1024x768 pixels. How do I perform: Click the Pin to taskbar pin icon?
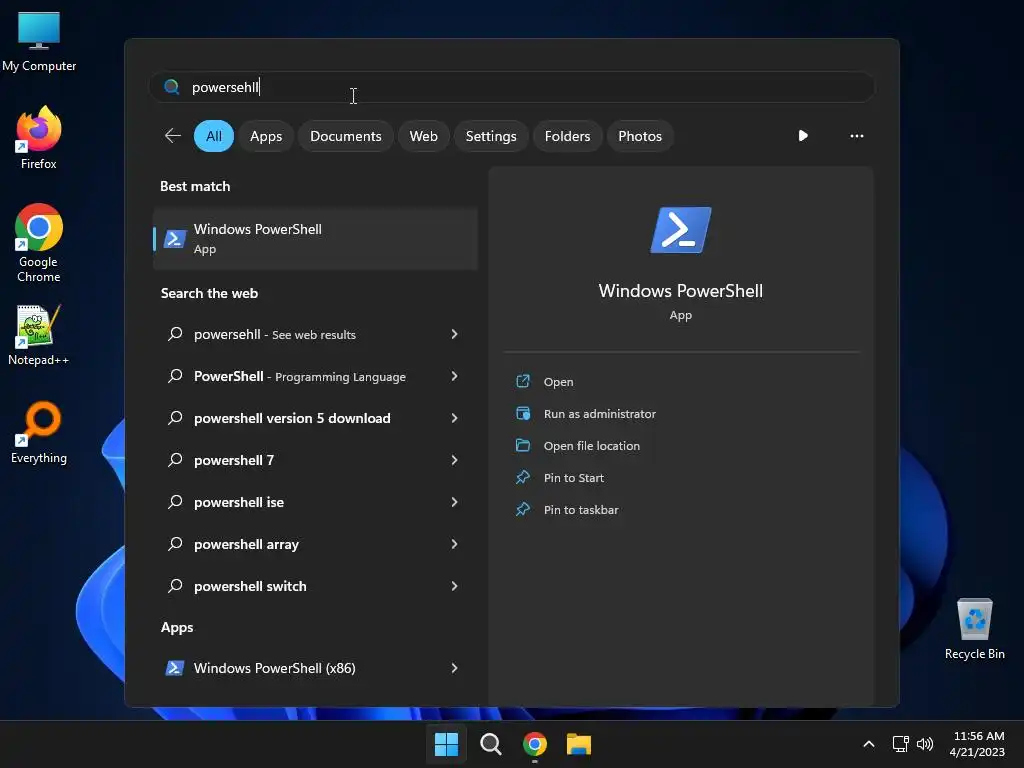[x=523, y=509]
